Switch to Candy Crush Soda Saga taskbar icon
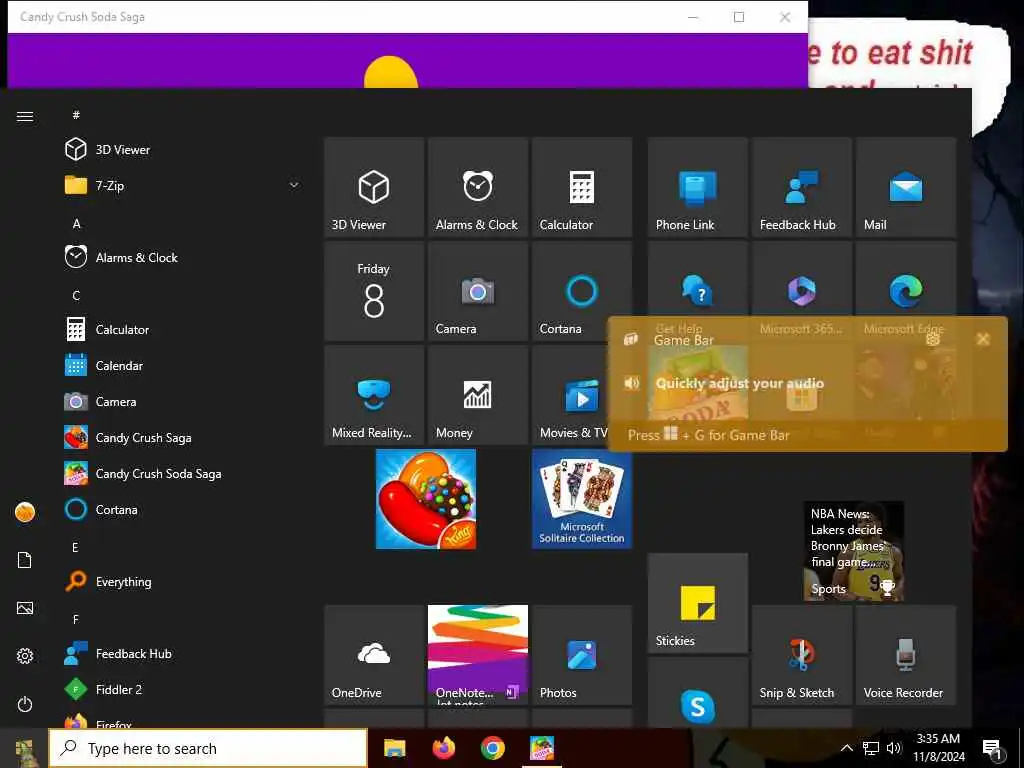The image size is (1024, 768). pos(542,748)
